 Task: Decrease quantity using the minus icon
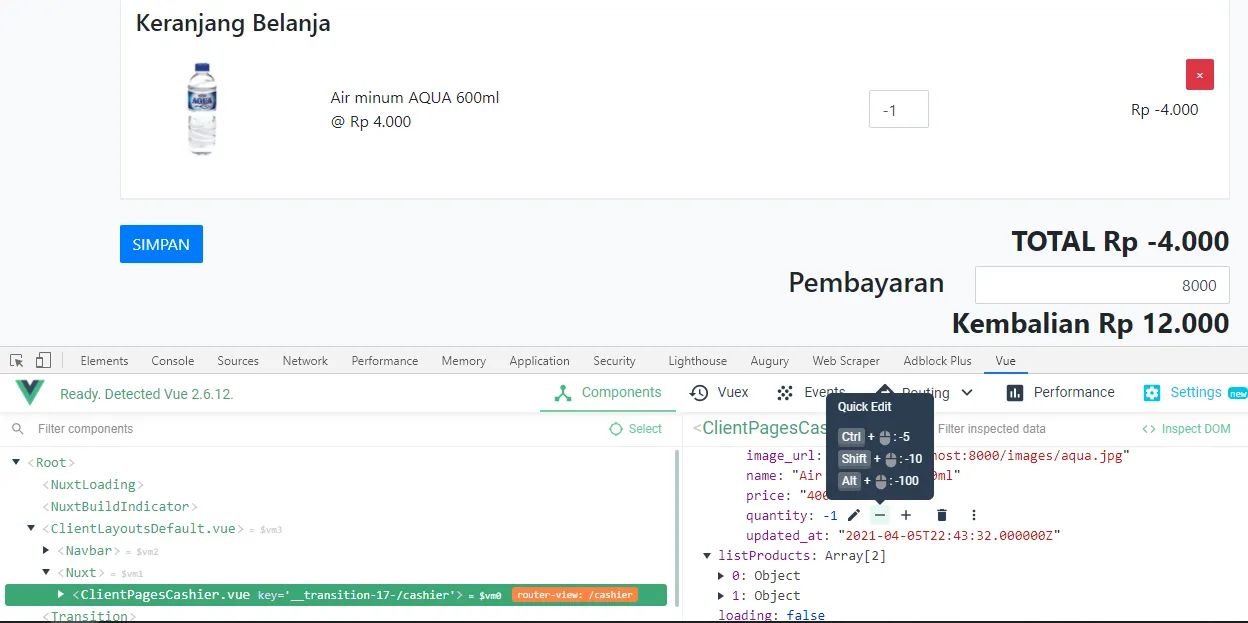[879, 515]
